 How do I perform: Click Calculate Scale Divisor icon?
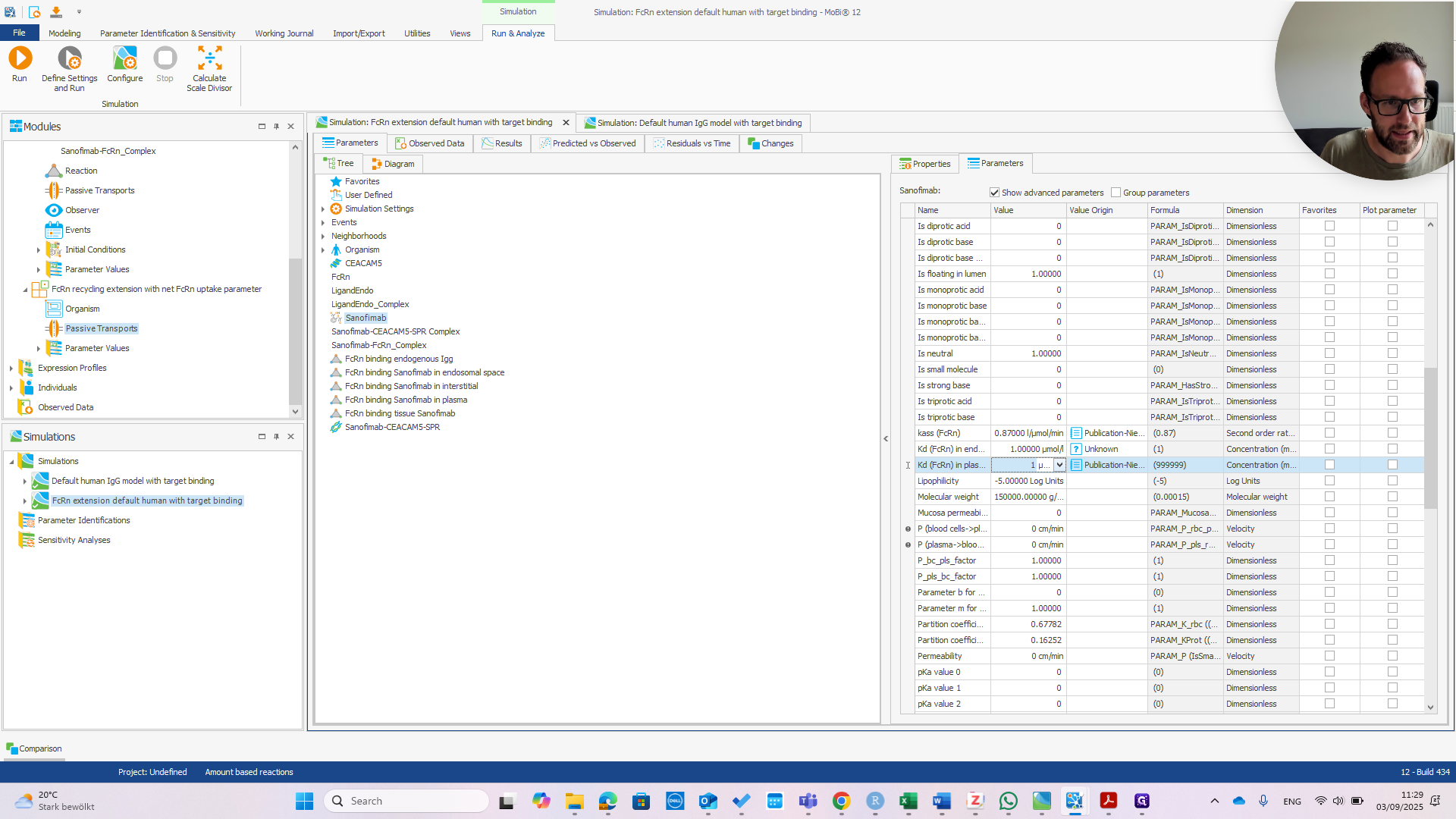point(209,58)
